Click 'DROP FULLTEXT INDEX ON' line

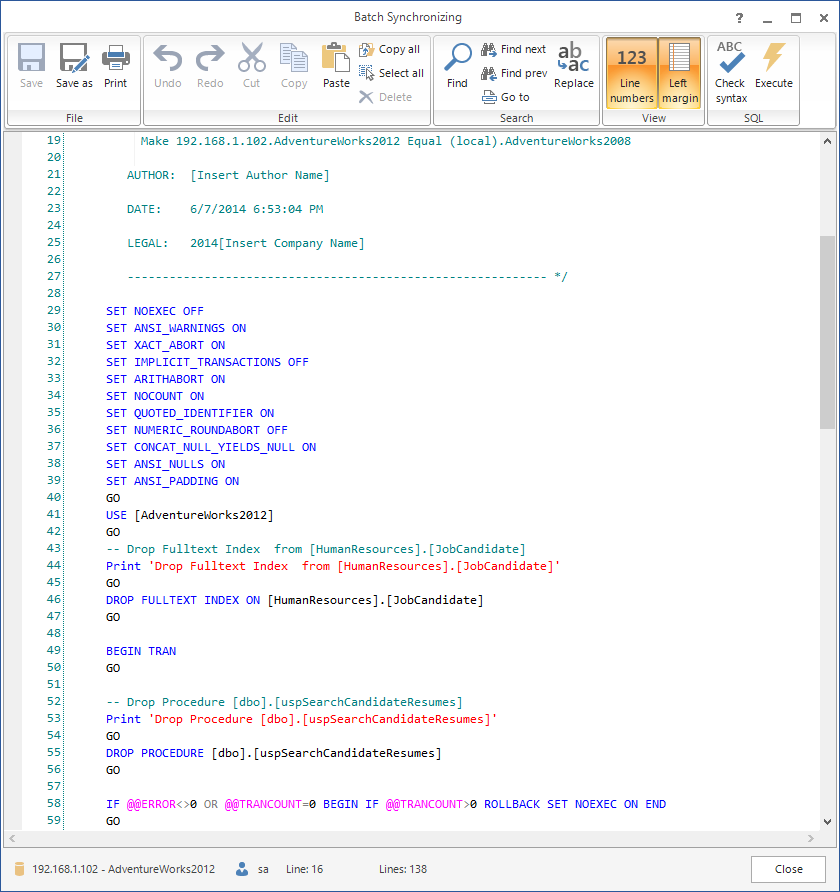click(295, 600)
